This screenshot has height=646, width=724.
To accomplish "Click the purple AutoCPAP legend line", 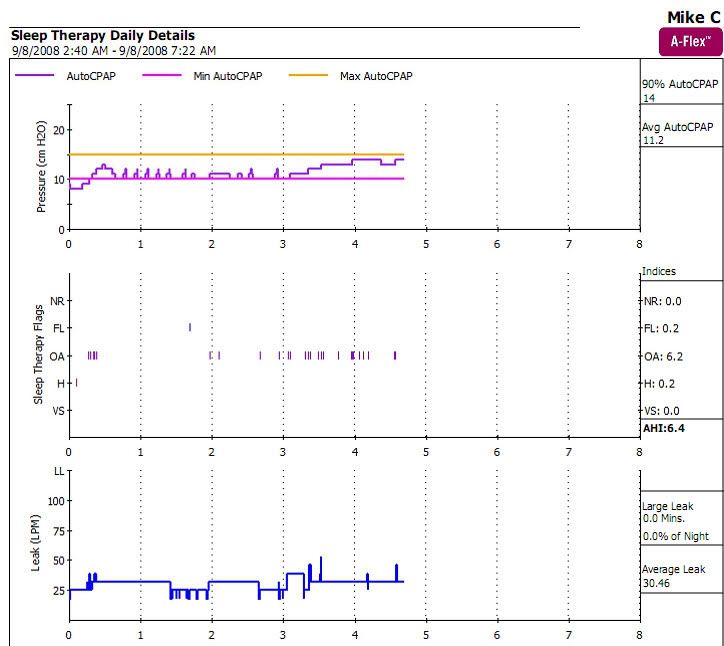I will tap(35, 75).
